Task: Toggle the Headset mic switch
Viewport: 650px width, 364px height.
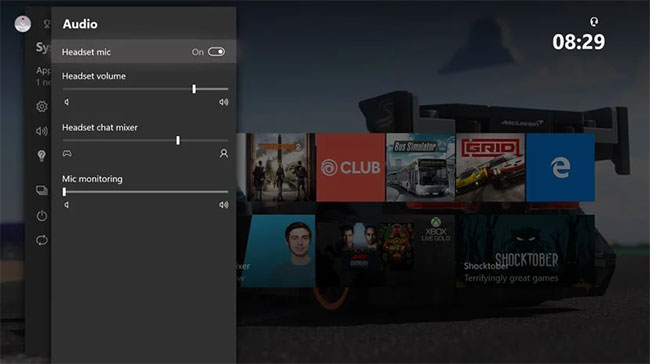Action: click(x=216, y=52)
